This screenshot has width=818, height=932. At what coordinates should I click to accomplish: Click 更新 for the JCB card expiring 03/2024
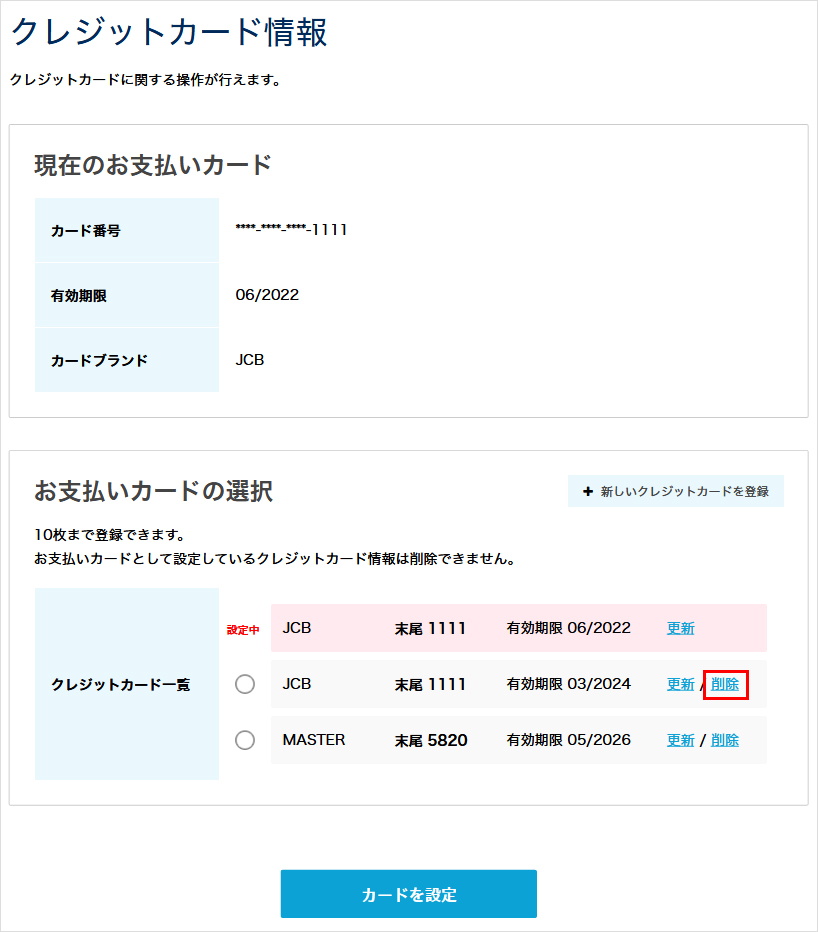click(x=679, y=684)
